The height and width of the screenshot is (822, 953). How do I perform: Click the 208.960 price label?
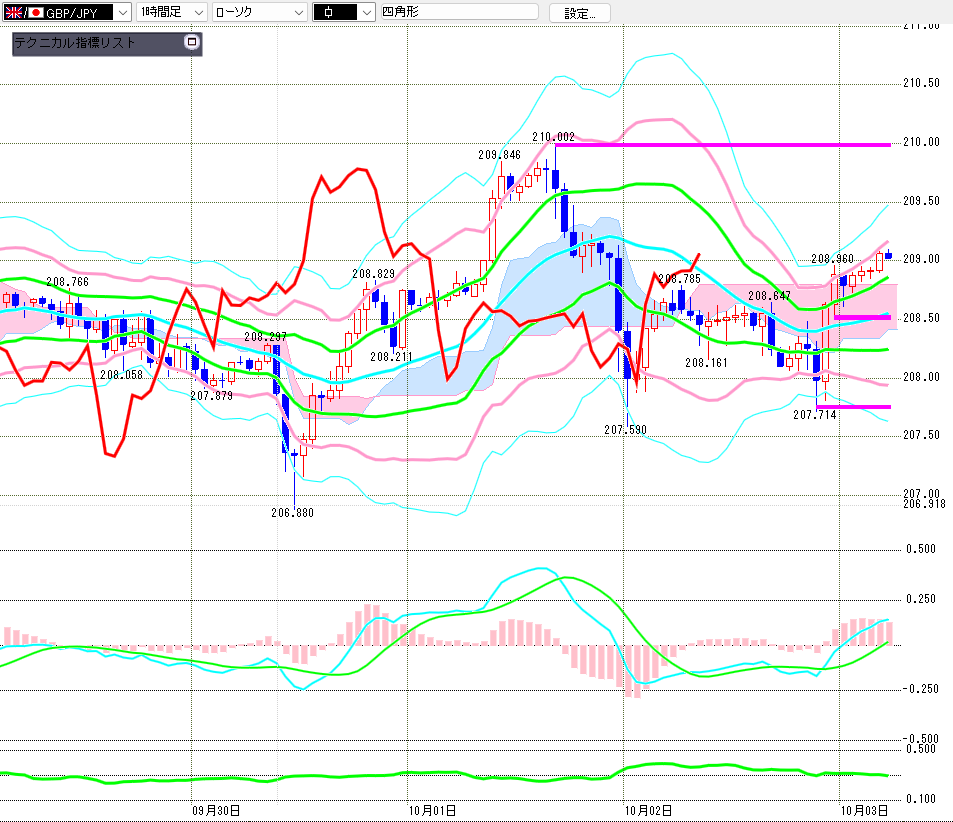(x=833, y=259)
